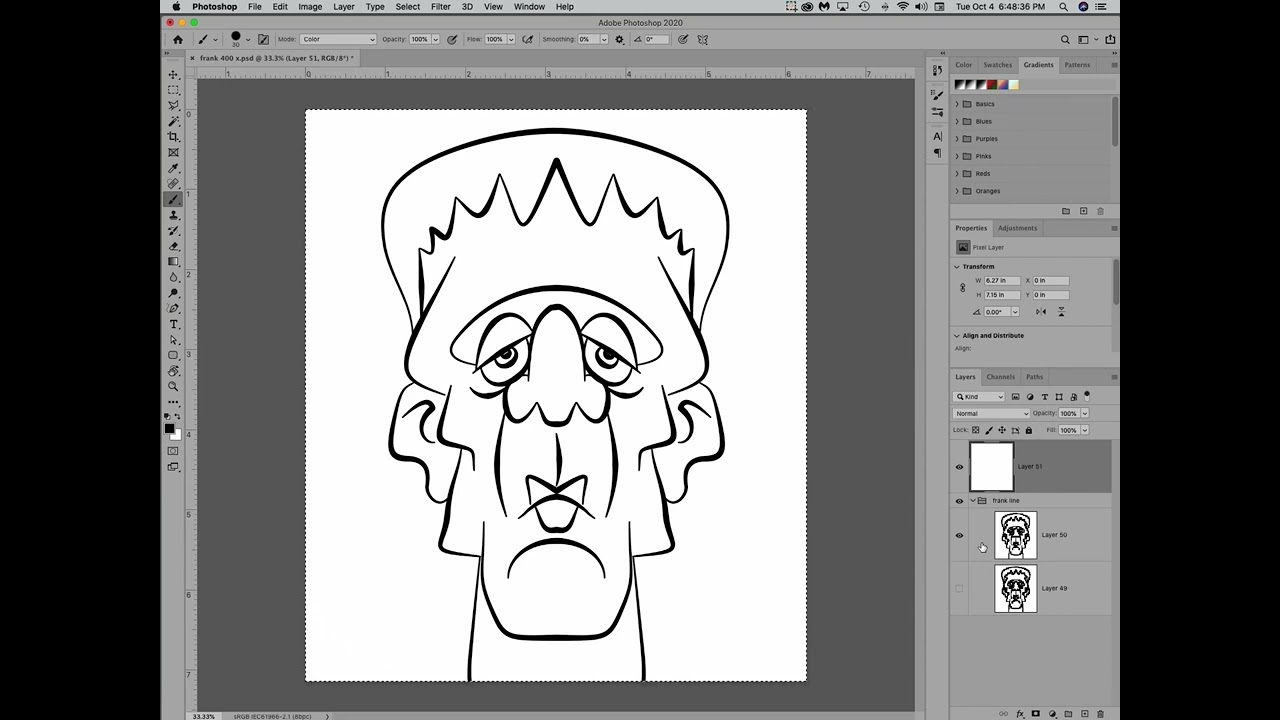Change screen mode icon in toolbox

[173, 467]
